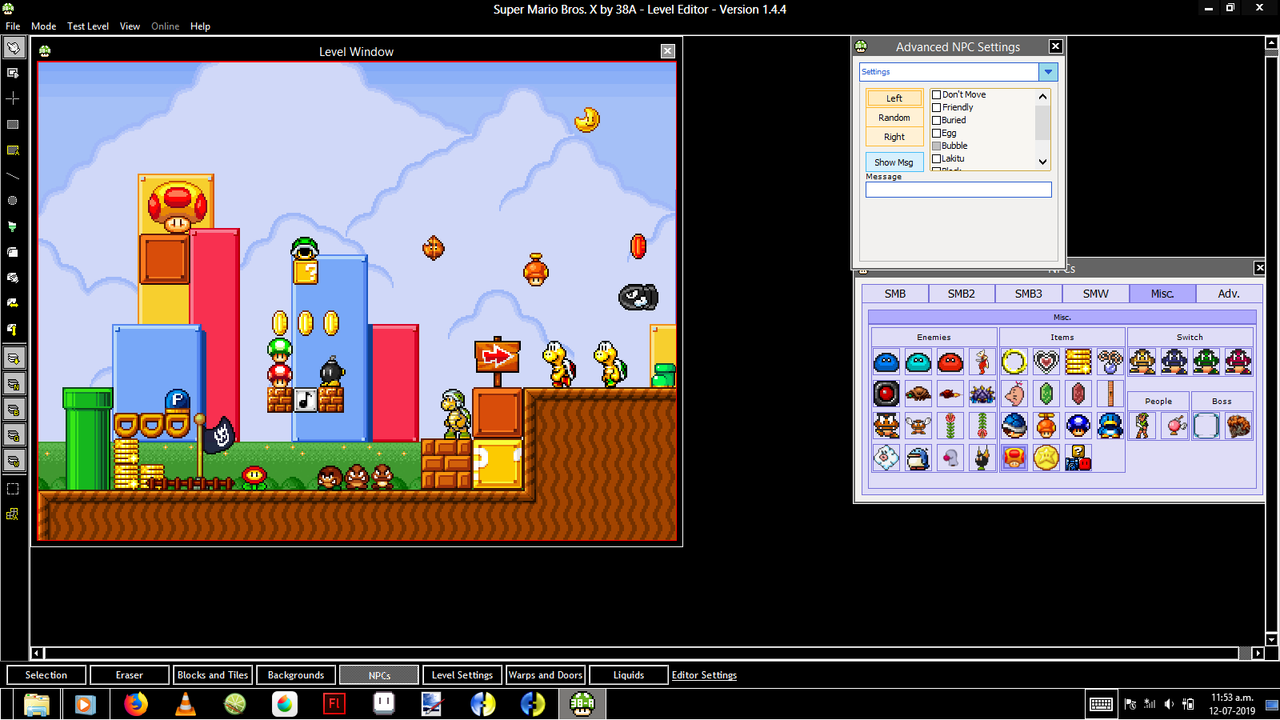Screen dimensions: 1280x720
Task: Click the Message input field
Action: click(958, 189)
